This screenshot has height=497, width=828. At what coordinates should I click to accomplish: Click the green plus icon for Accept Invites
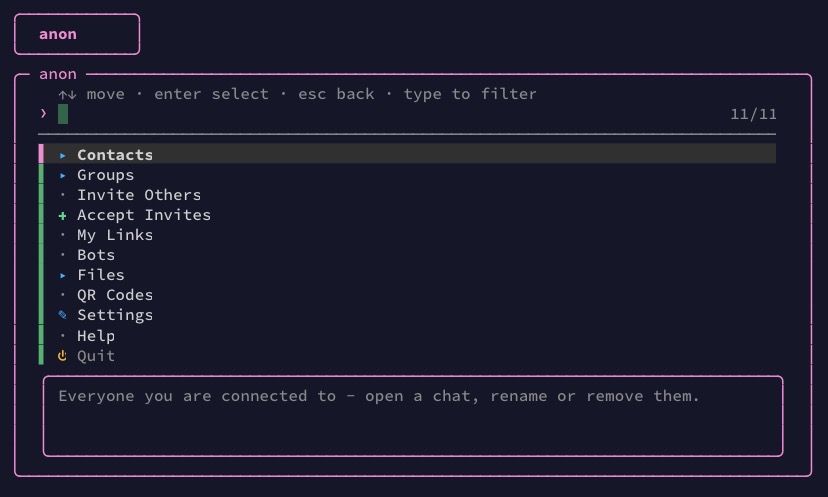tap(62, 215)
